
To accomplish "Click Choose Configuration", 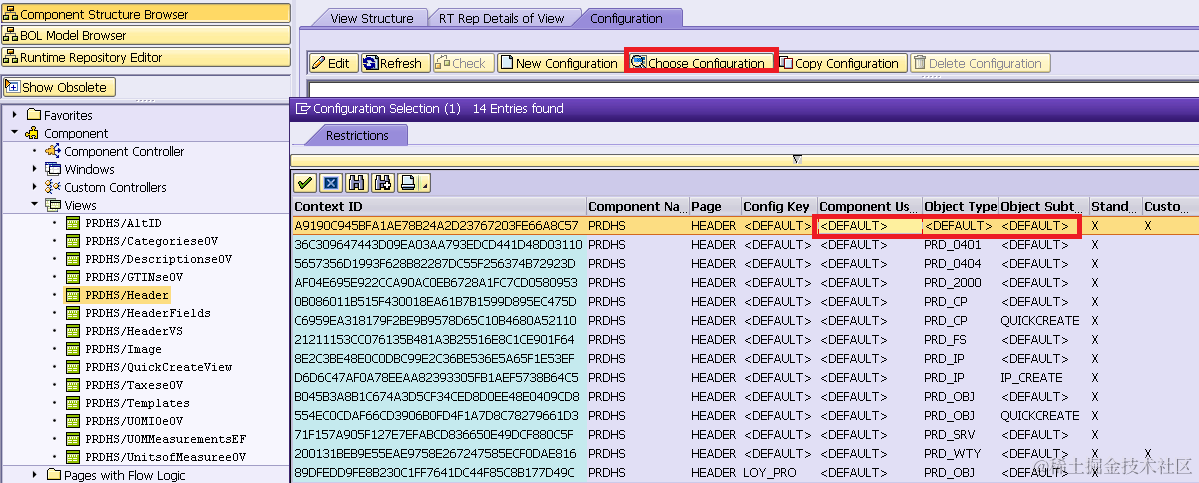I will 699,63.
